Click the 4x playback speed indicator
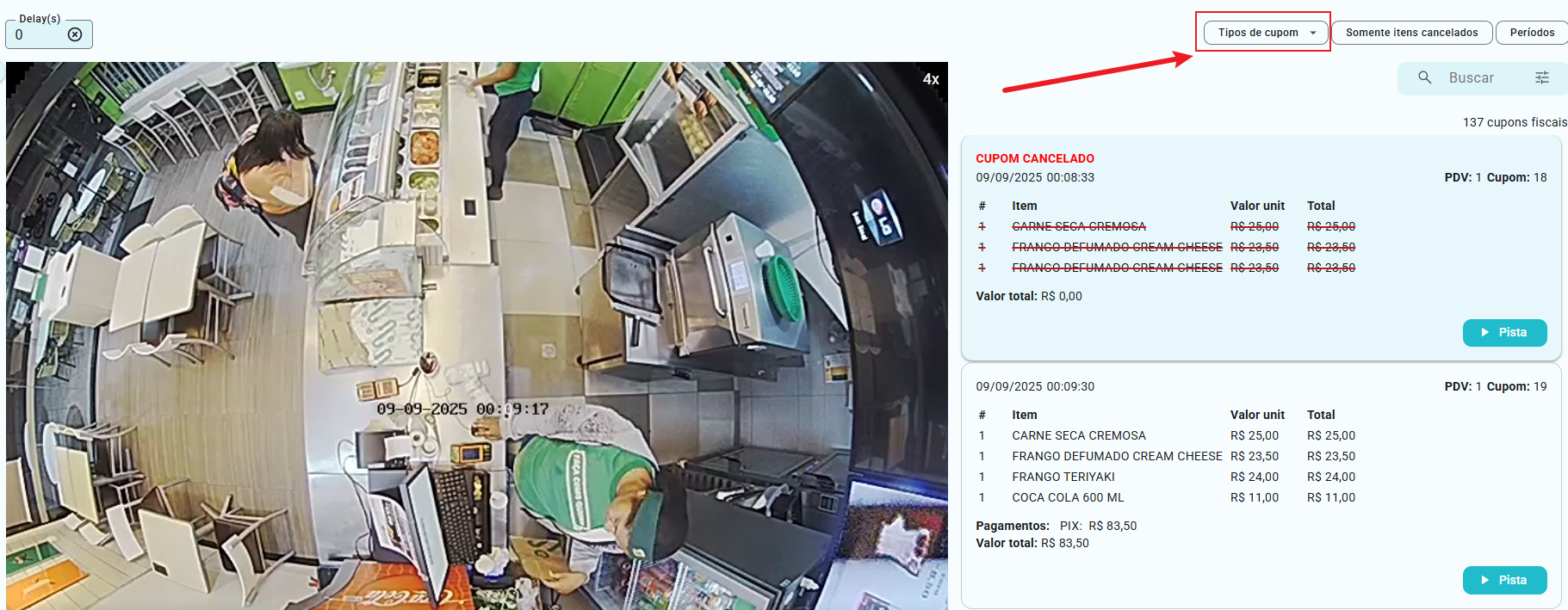Image resolution: width=1568 pixels, height=610 pixels. [930, 79]
